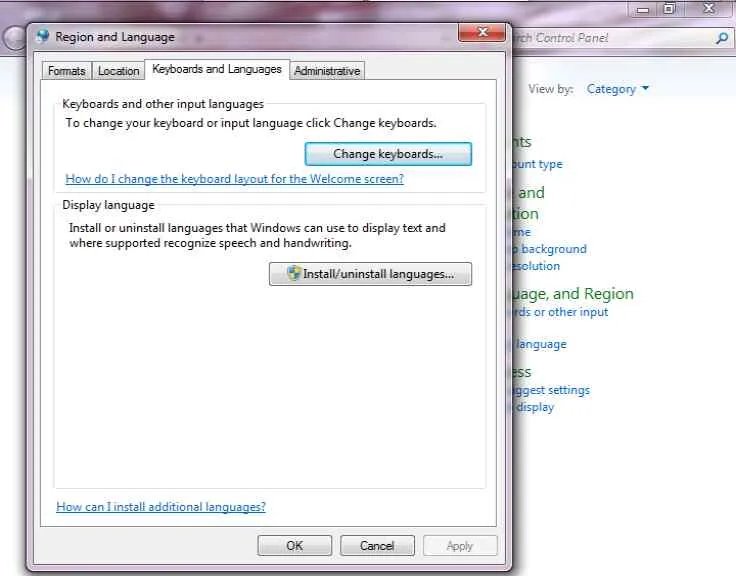Click the Control Panel back navigation button
This screenshot has height=576, width=736.
pos(14,38)
